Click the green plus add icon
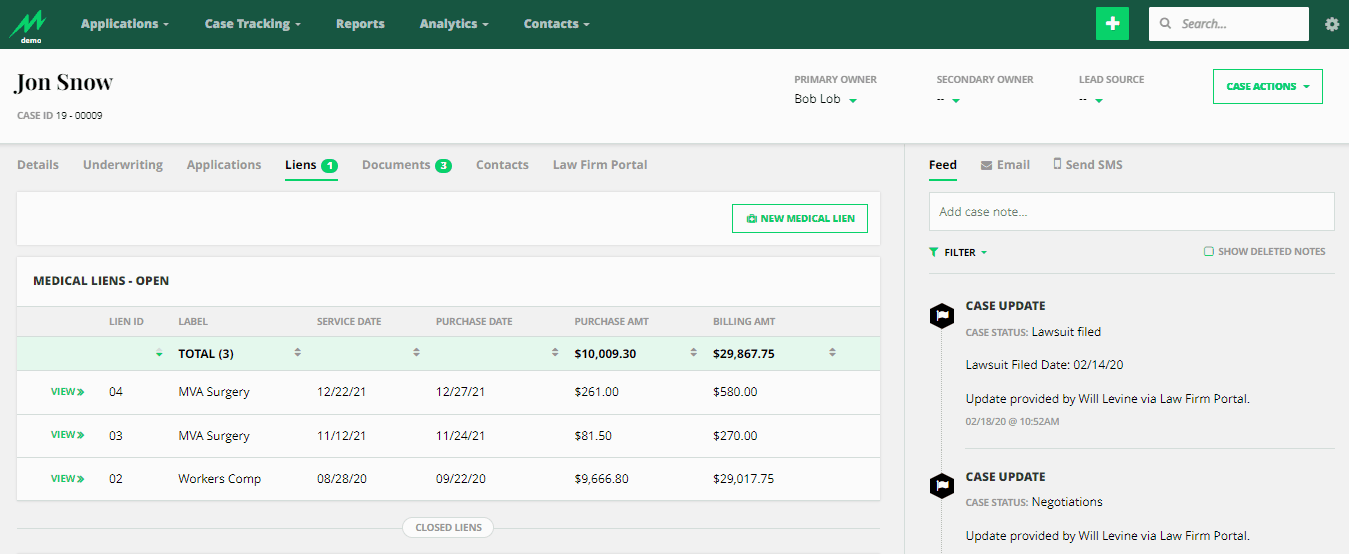 pyautogui.click(x=1112, y=24)
